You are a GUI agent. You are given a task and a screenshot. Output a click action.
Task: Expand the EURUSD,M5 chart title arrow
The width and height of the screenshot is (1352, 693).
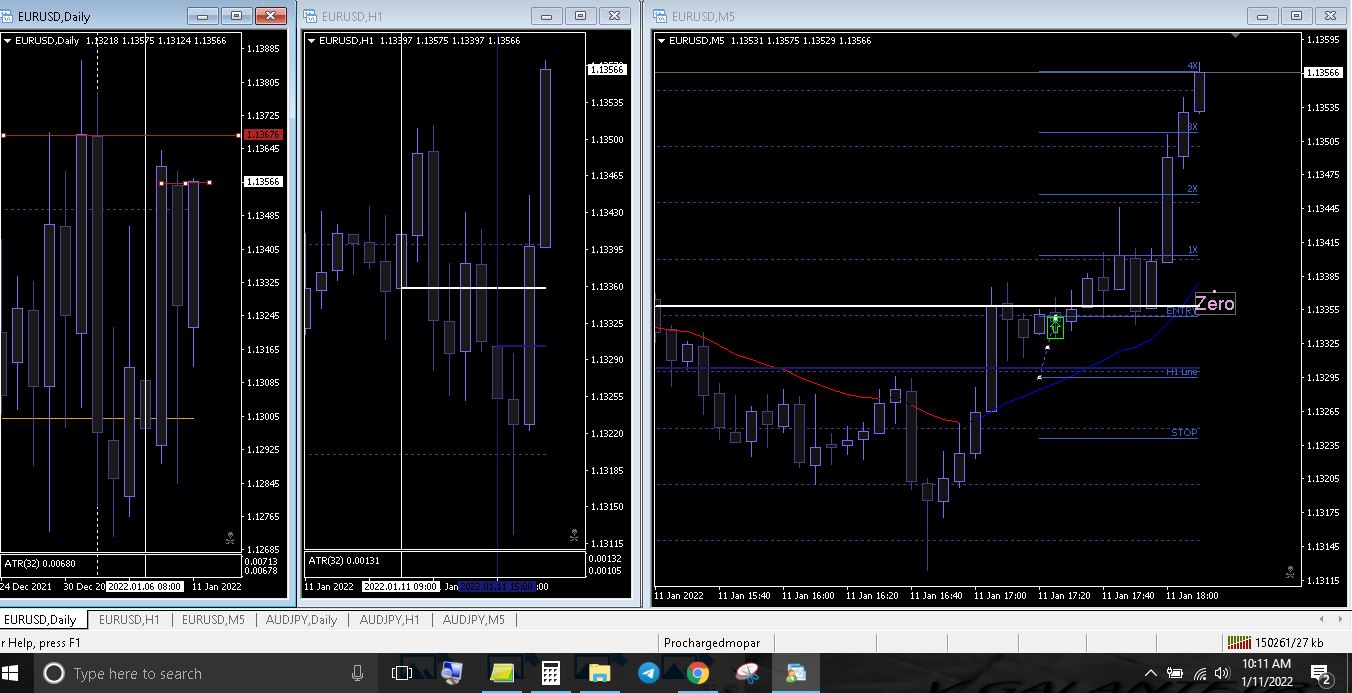661,41
